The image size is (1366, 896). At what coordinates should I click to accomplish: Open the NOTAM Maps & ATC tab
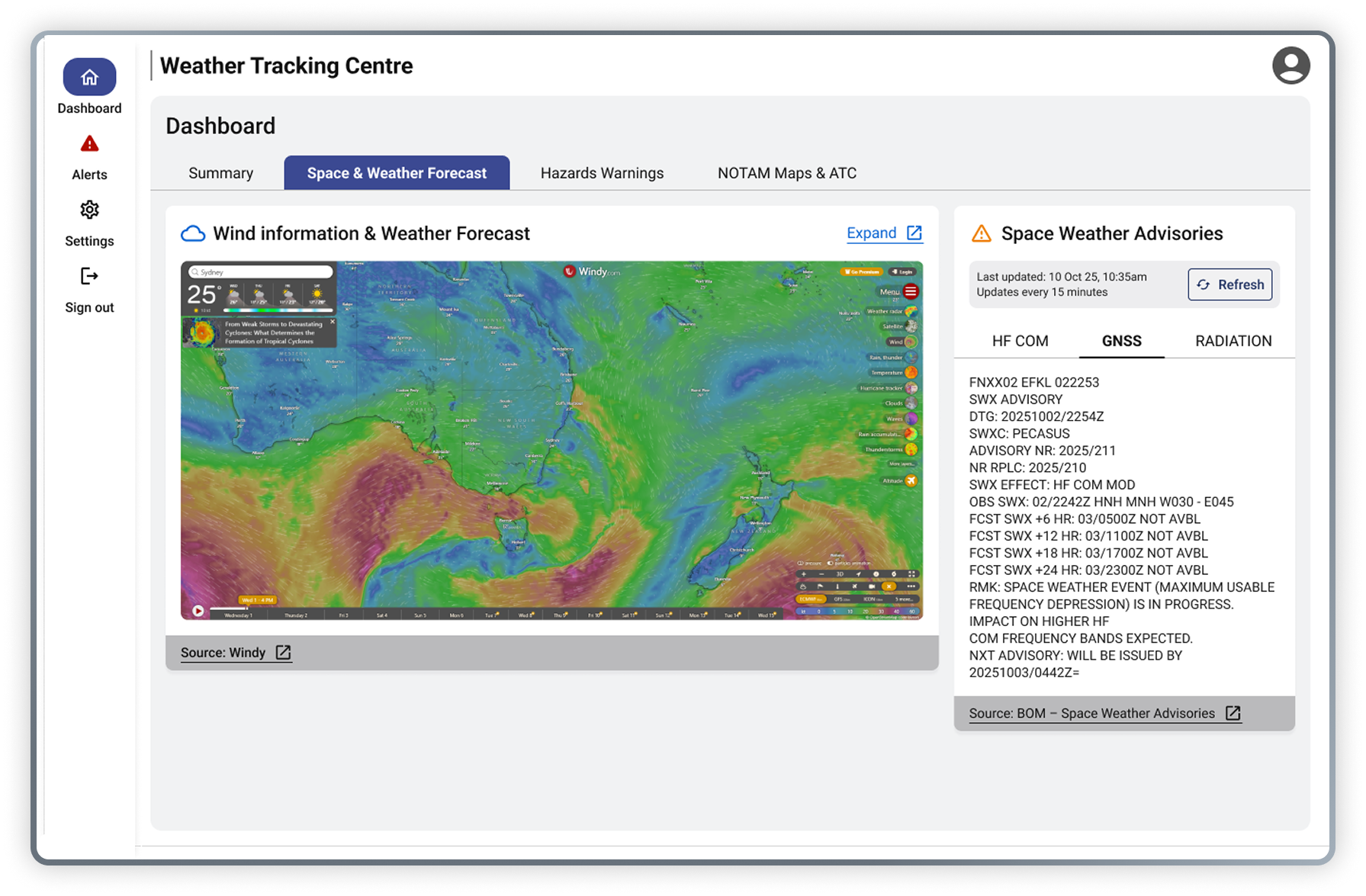(787, 173)
